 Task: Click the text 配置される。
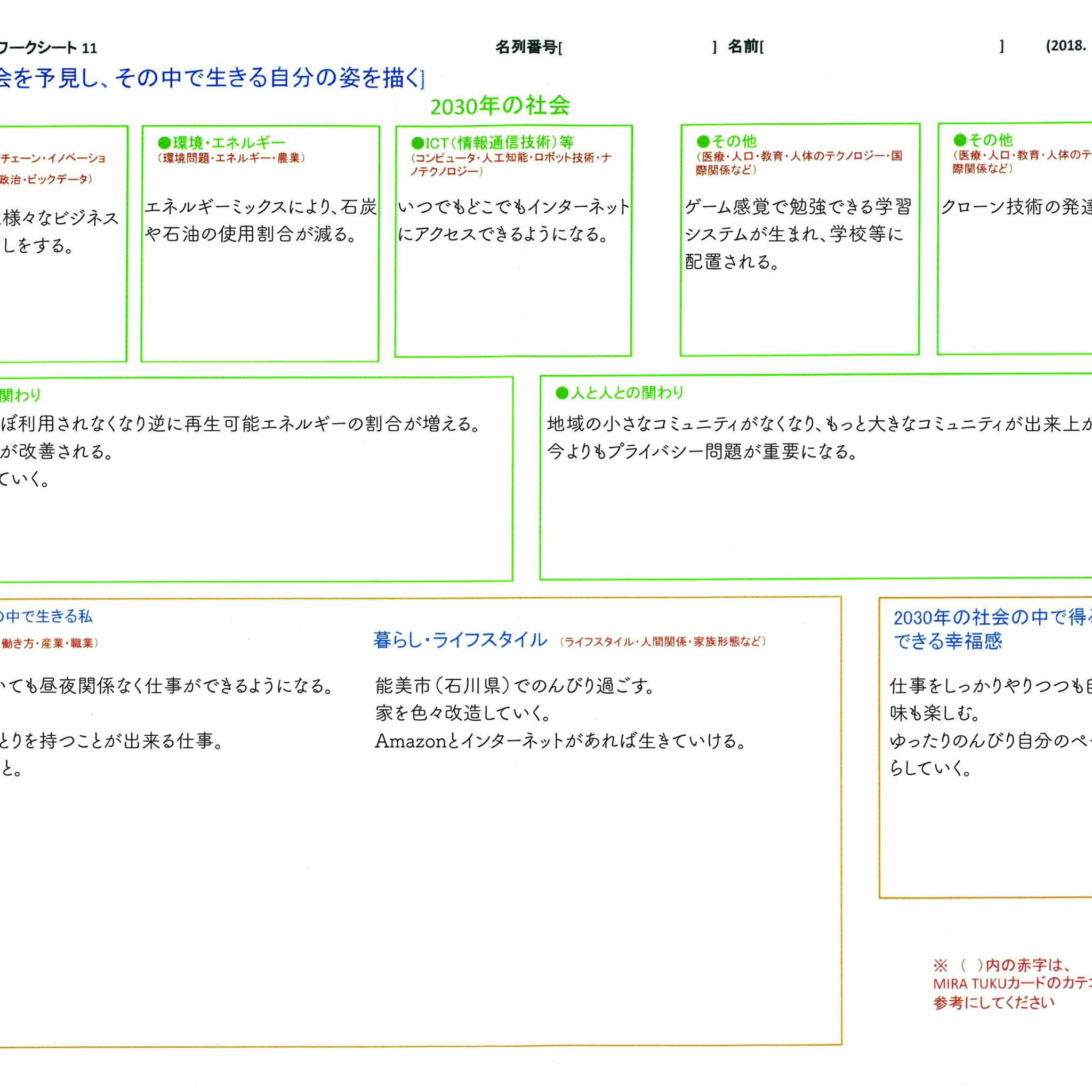coord(733,262)
